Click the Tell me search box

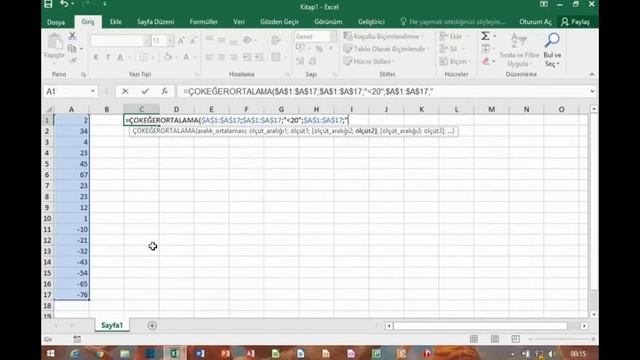point(453,22)
